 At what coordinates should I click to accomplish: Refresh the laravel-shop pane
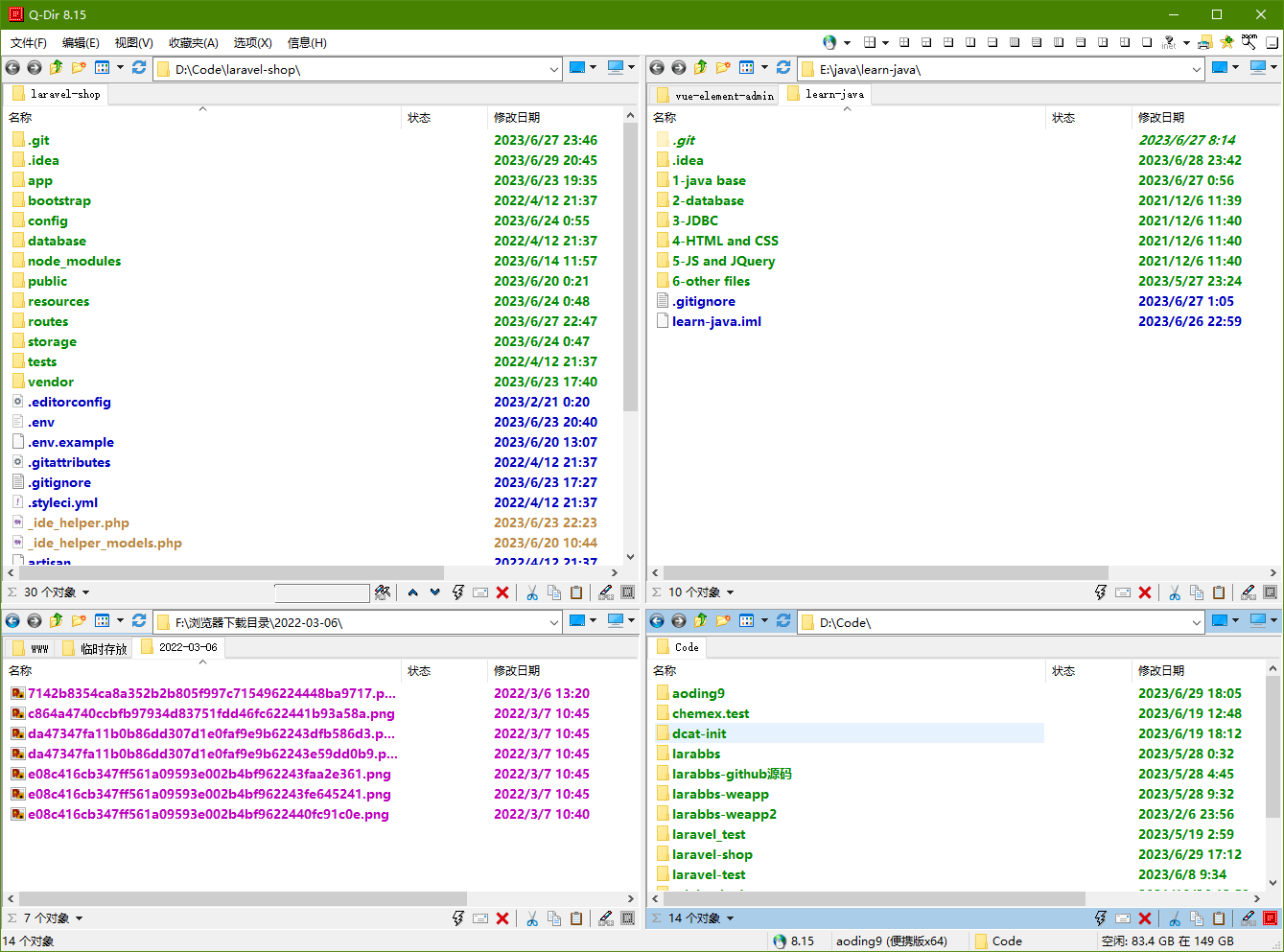click(139, 67)
